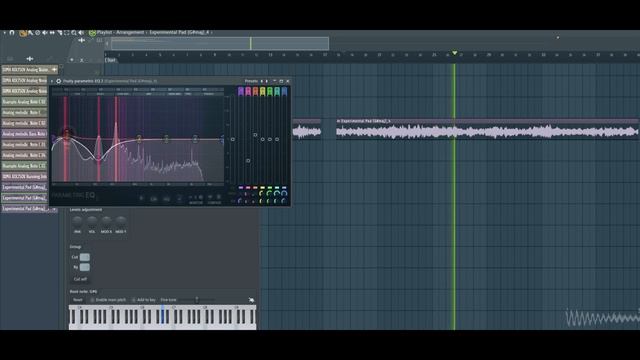Click the PAN knob in Levels adjustment
The image size is (640, 360).
pyautogui.click(x=77, y=222)
